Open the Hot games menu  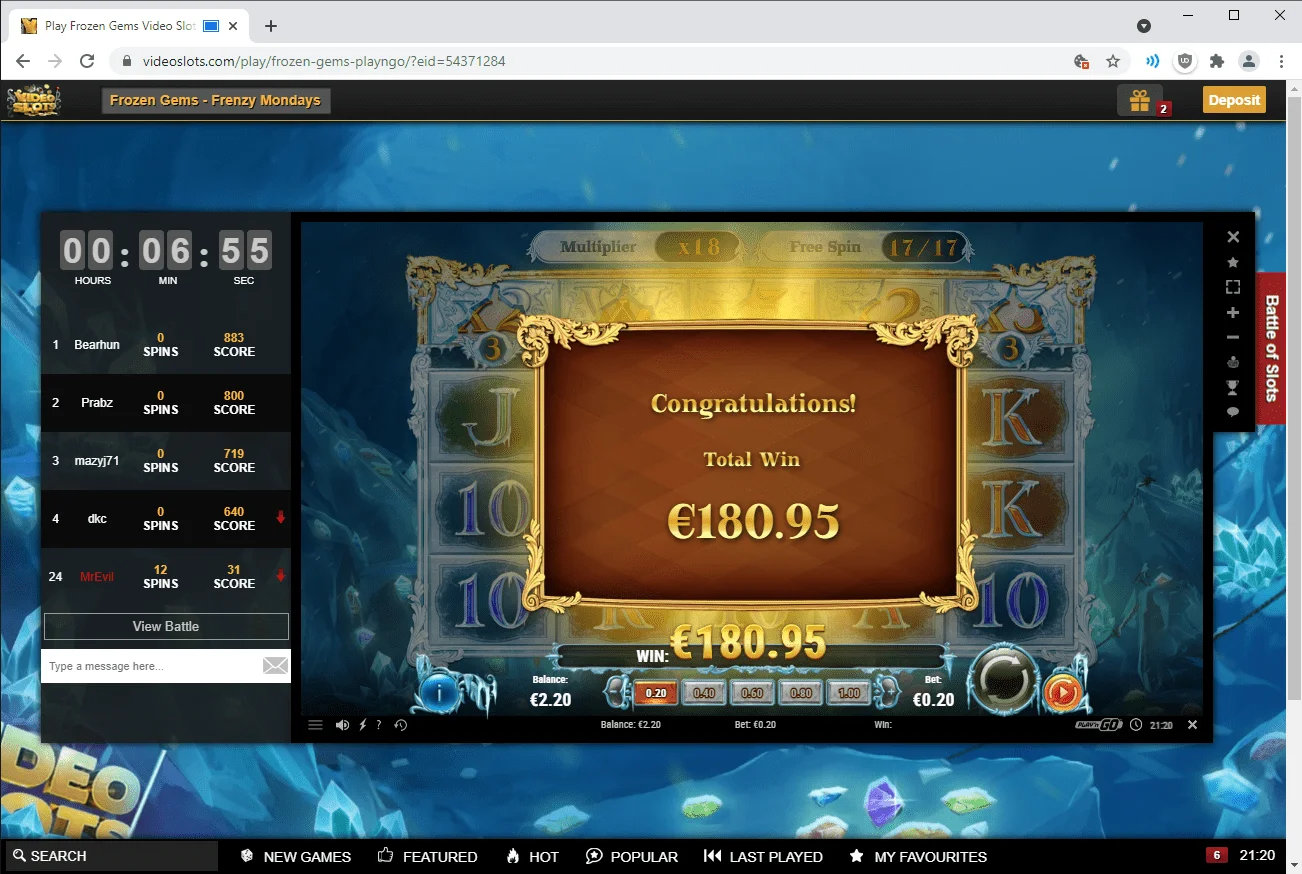tap(532, 856)
